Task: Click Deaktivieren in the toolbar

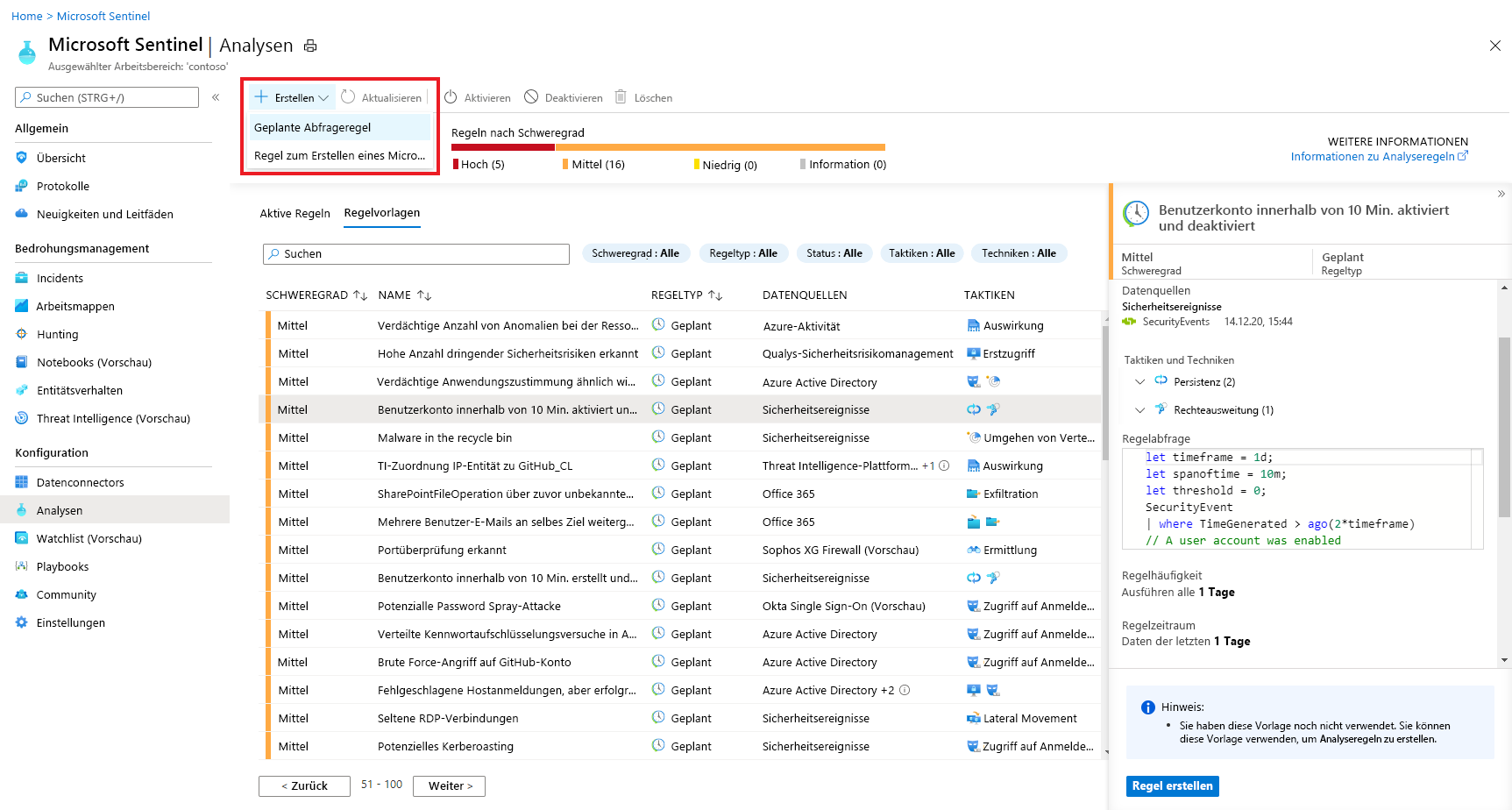Action: (x=564, y=97)
